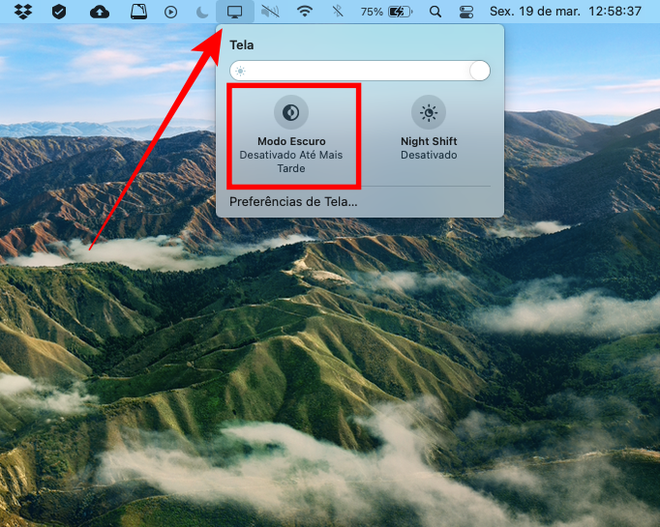Toggle the Night Shift button

[x=428, y=112]
